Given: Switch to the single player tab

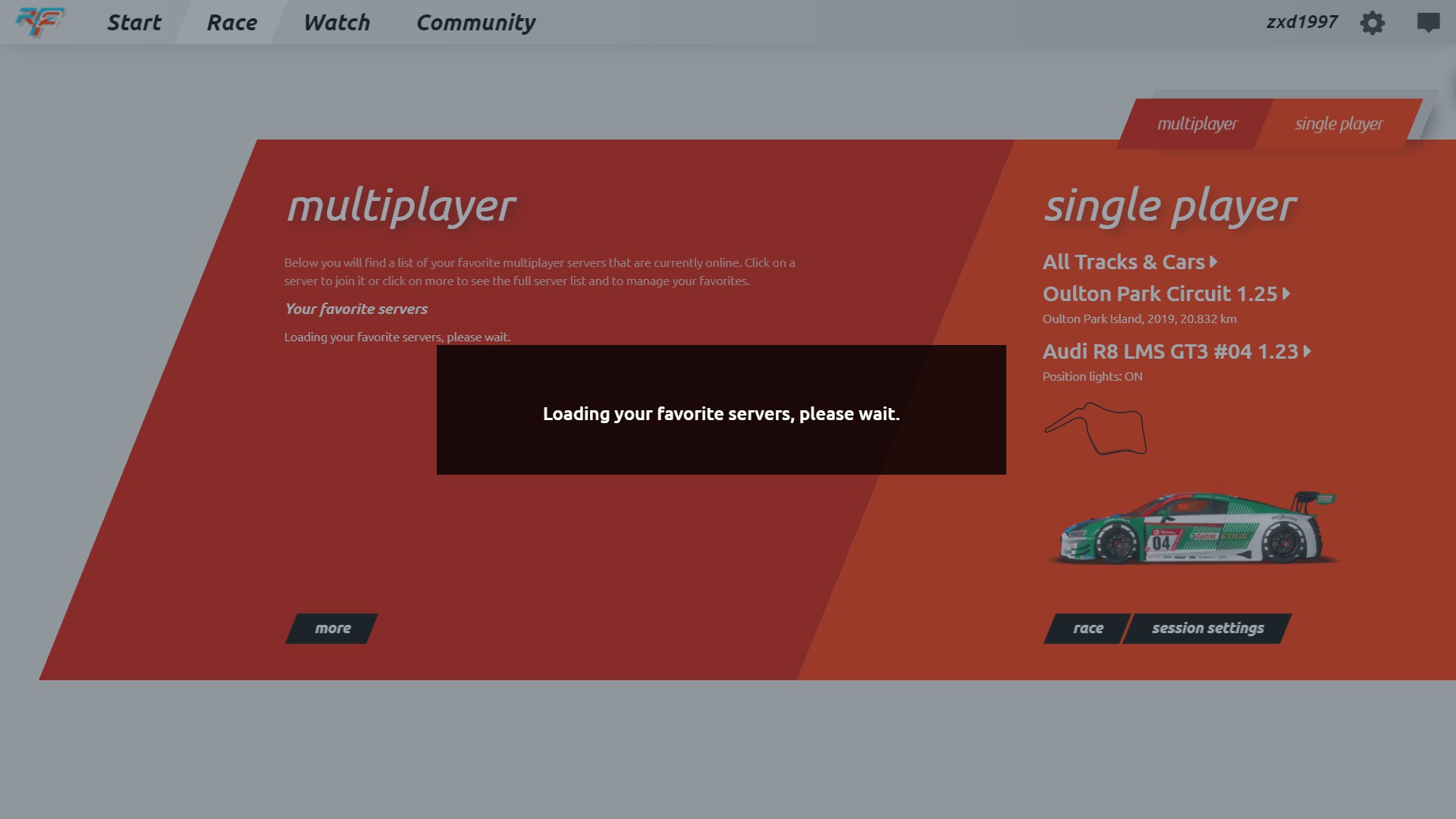Looking at the screenshot, I should (1338, 124).
